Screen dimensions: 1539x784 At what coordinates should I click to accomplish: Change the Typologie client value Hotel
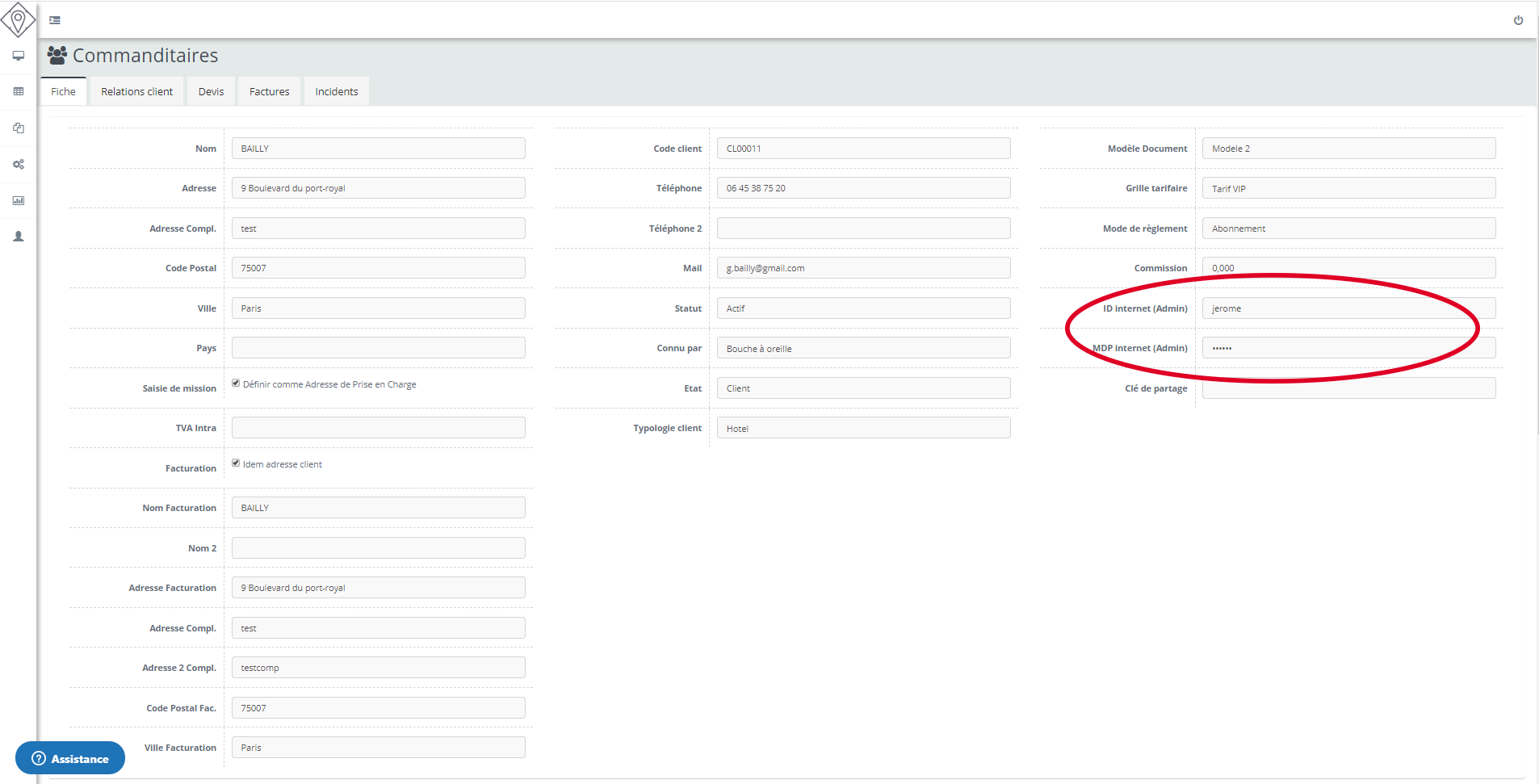(x=862, y=427)
